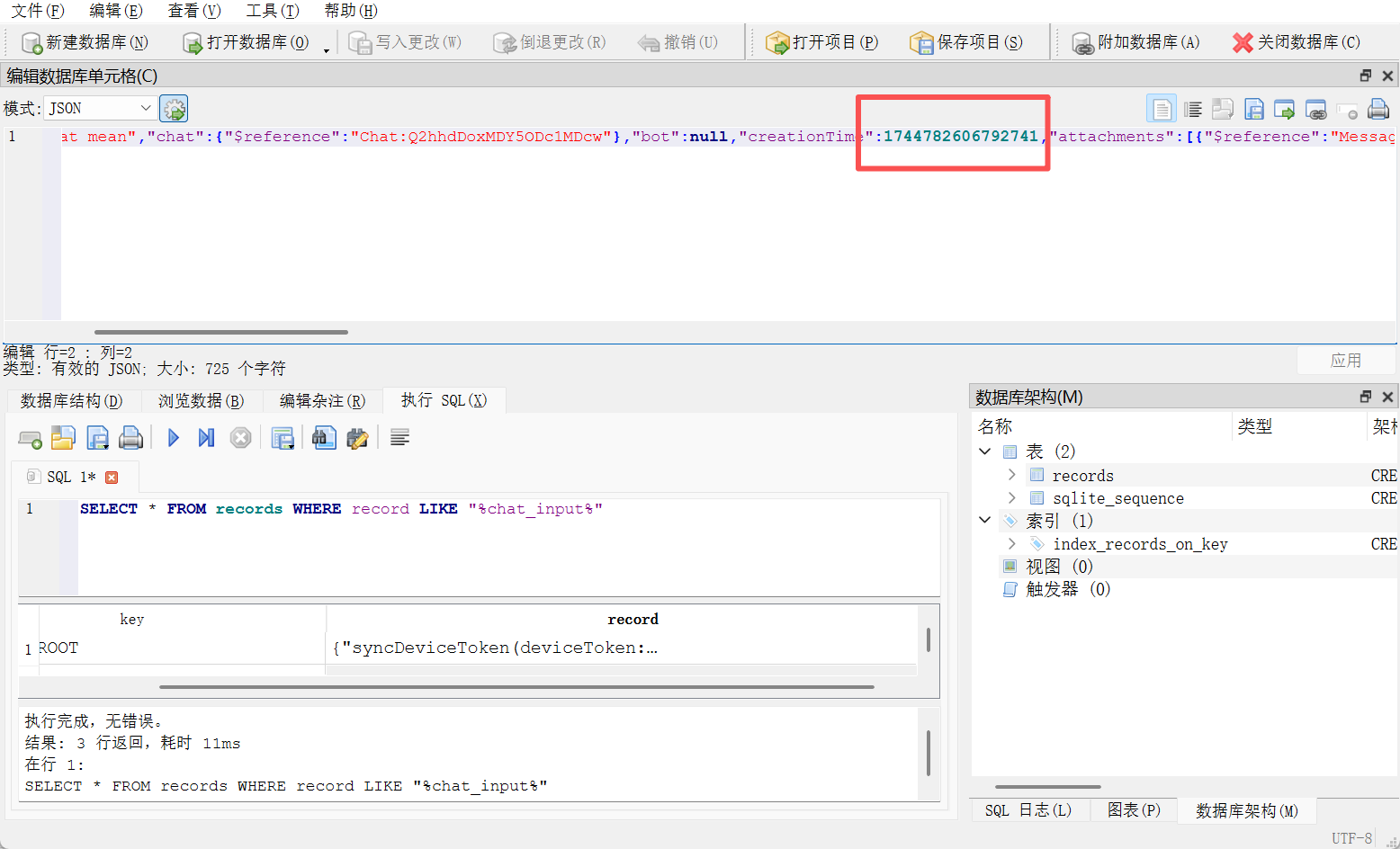Open find and replace in SQL editor

click(x=358, y=438)
